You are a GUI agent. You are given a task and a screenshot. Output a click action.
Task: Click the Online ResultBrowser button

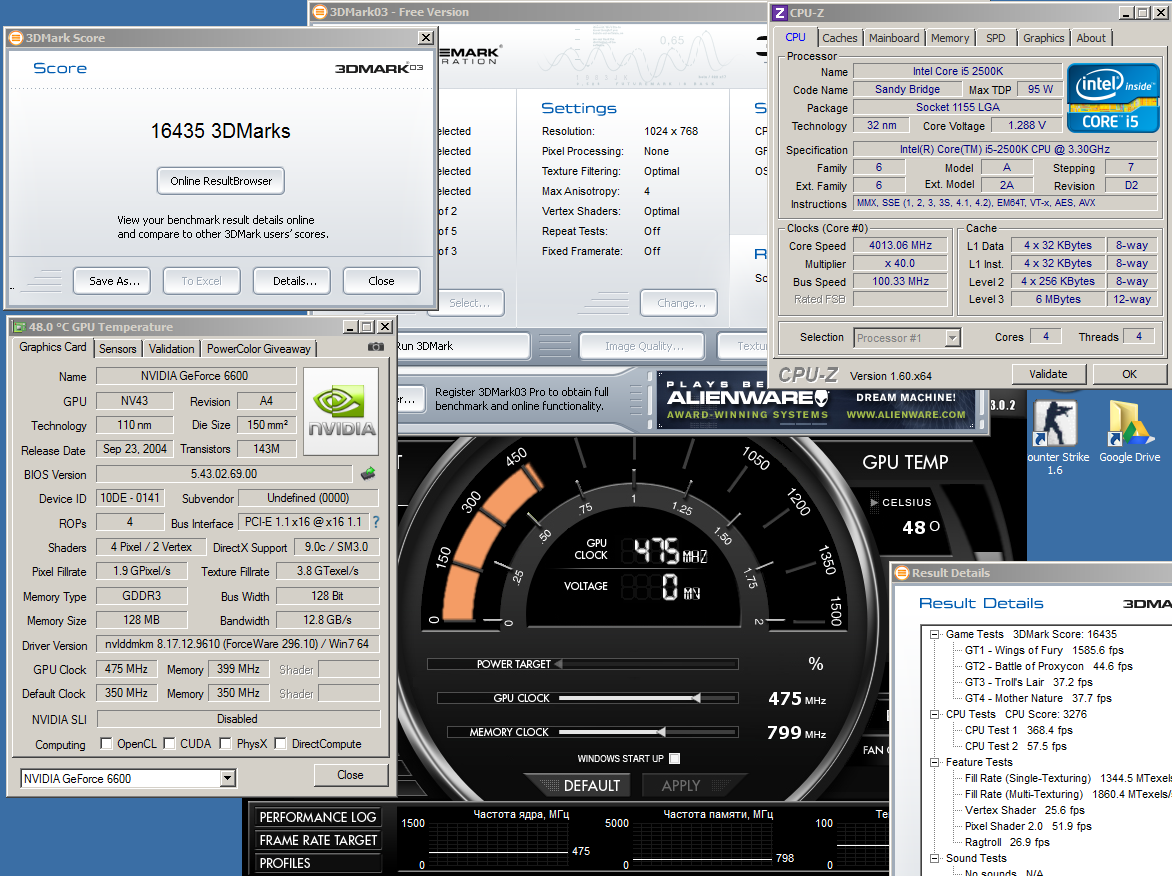(x=220, y=181)
